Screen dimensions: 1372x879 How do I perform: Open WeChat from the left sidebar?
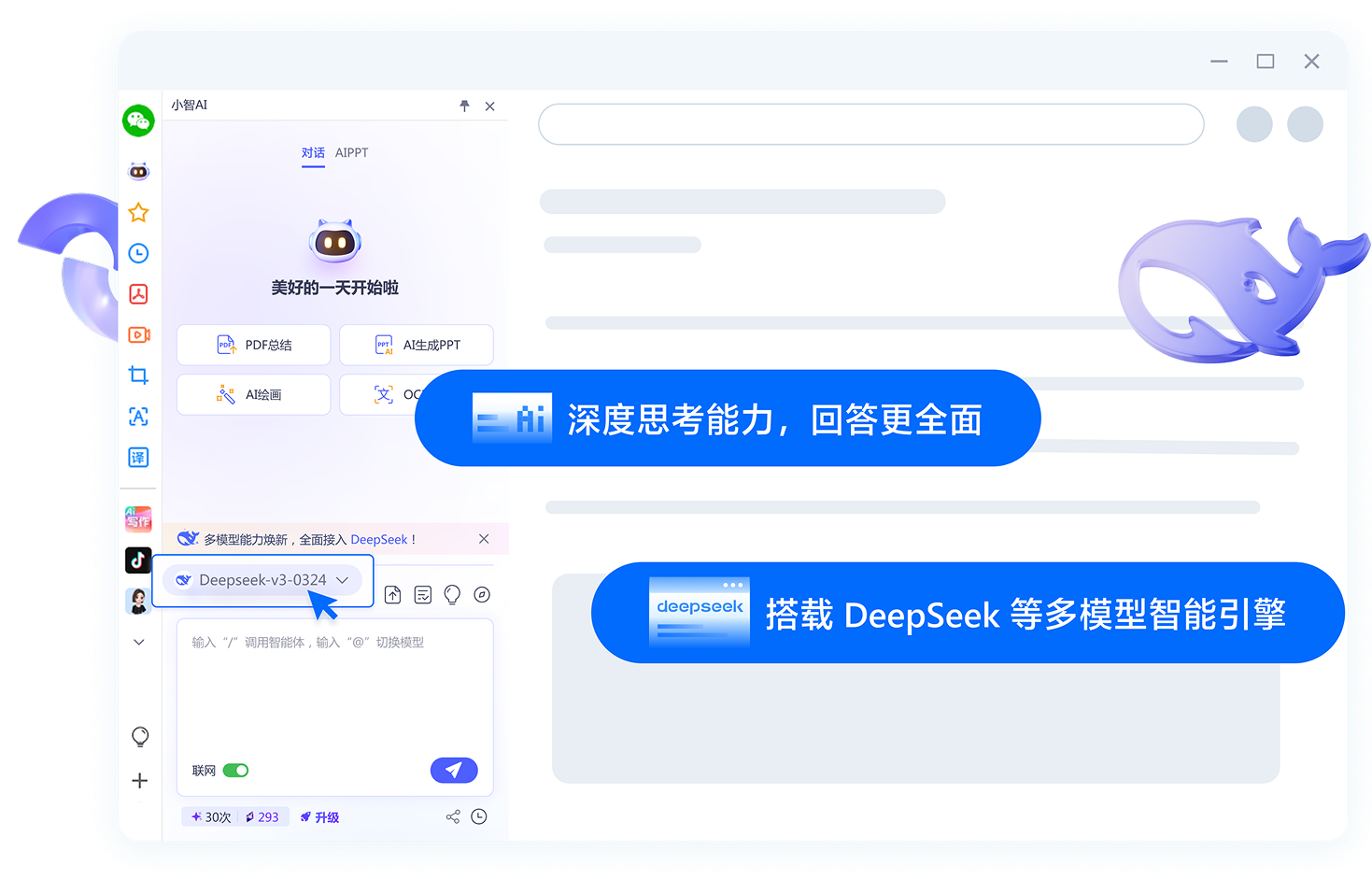coord(137,121)
